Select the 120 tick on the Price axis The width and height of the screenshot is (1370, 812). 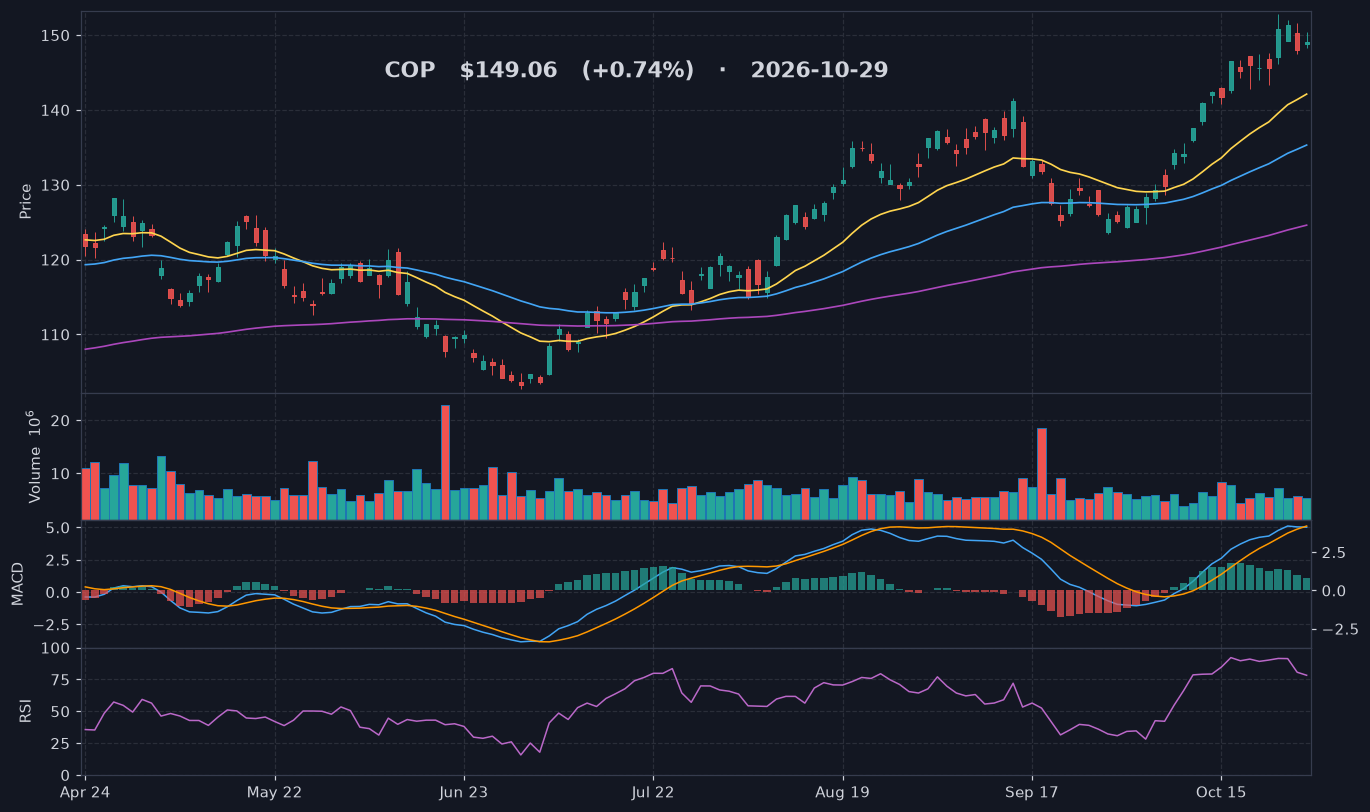[x=57, y=260]
